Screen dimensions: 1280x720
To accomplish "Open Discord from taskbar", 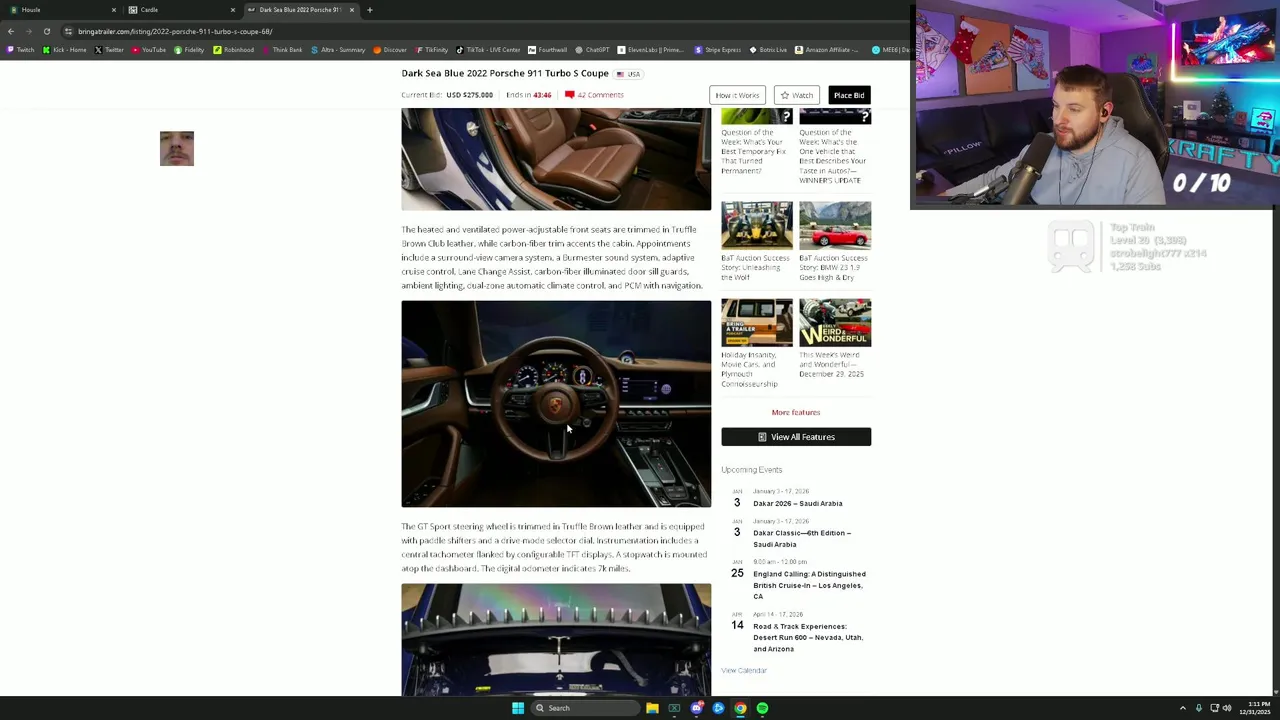I will click(696, 708).
